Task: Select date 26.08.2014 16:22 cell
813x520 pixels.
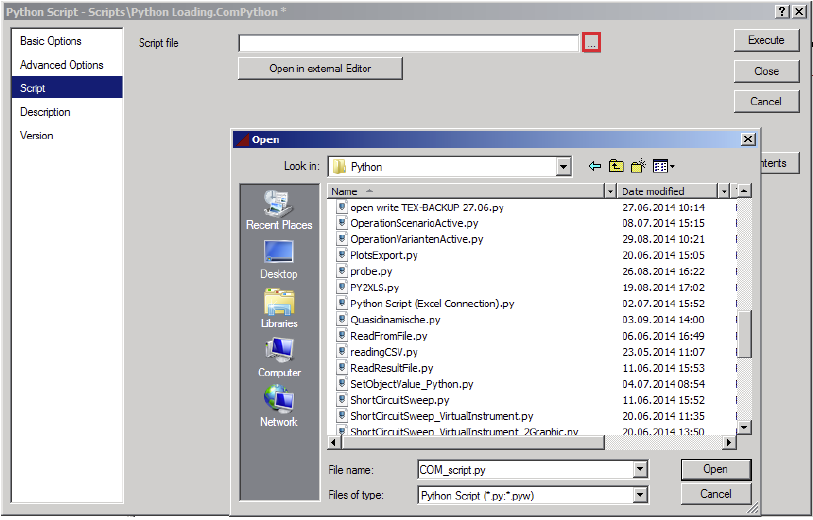Action: [x=663, y=271]
